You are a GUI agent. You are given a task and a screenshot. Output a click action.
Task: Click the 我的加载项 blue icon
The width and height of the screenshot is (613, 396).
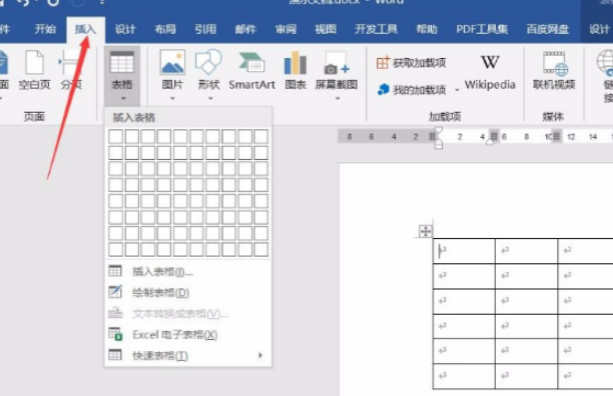(383, 90)
